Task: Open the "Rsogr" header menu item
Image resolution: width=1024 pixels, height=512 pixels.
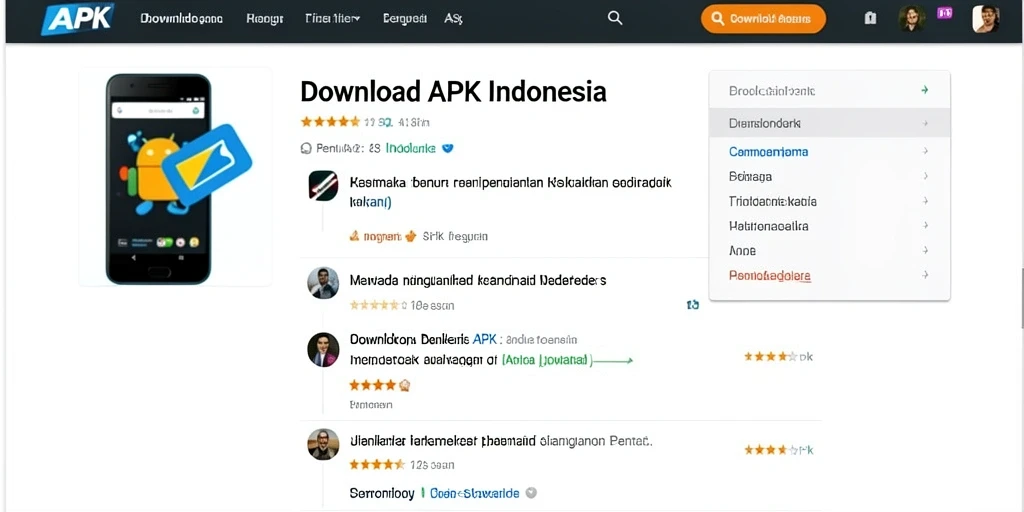Action: [x=264, y=19]
